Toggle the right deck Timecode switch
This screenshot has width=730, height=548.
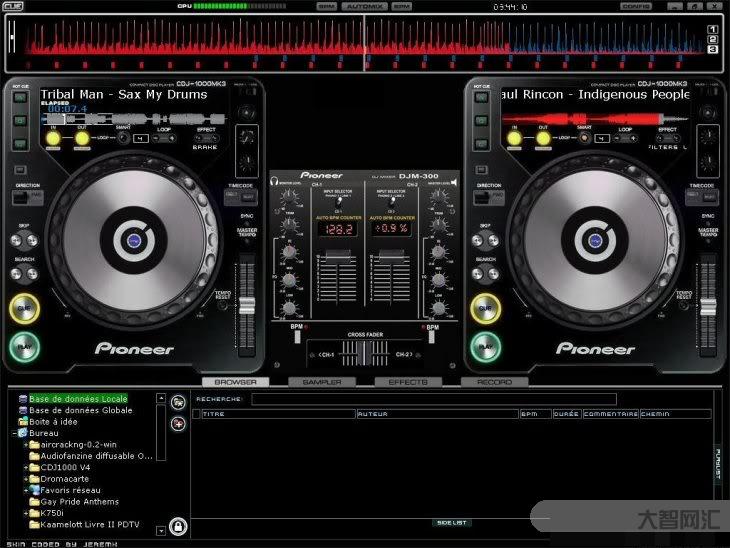click(x=702, y=197)
